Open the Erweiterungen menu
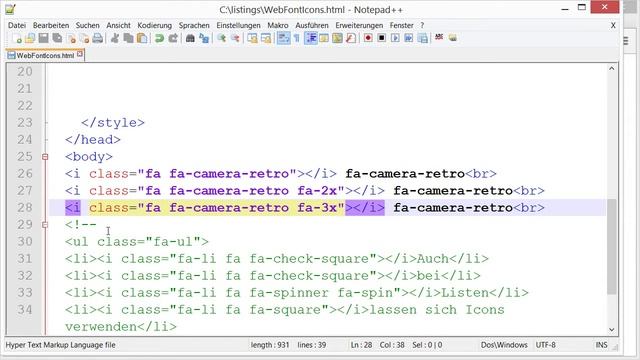Image resolution: width=640 pixels, height=360 pixels. [x=359, y=25]
